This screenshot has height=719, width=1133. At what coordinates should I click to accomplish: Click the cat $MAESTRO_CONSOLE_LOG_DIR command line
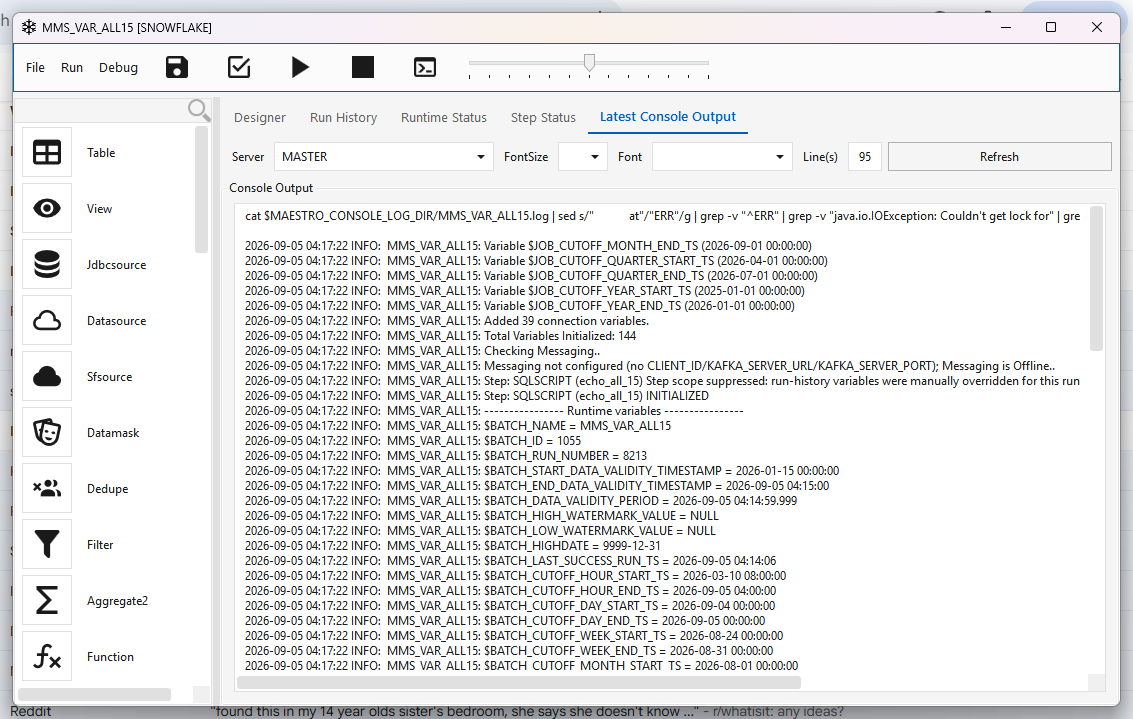point(663,216)
